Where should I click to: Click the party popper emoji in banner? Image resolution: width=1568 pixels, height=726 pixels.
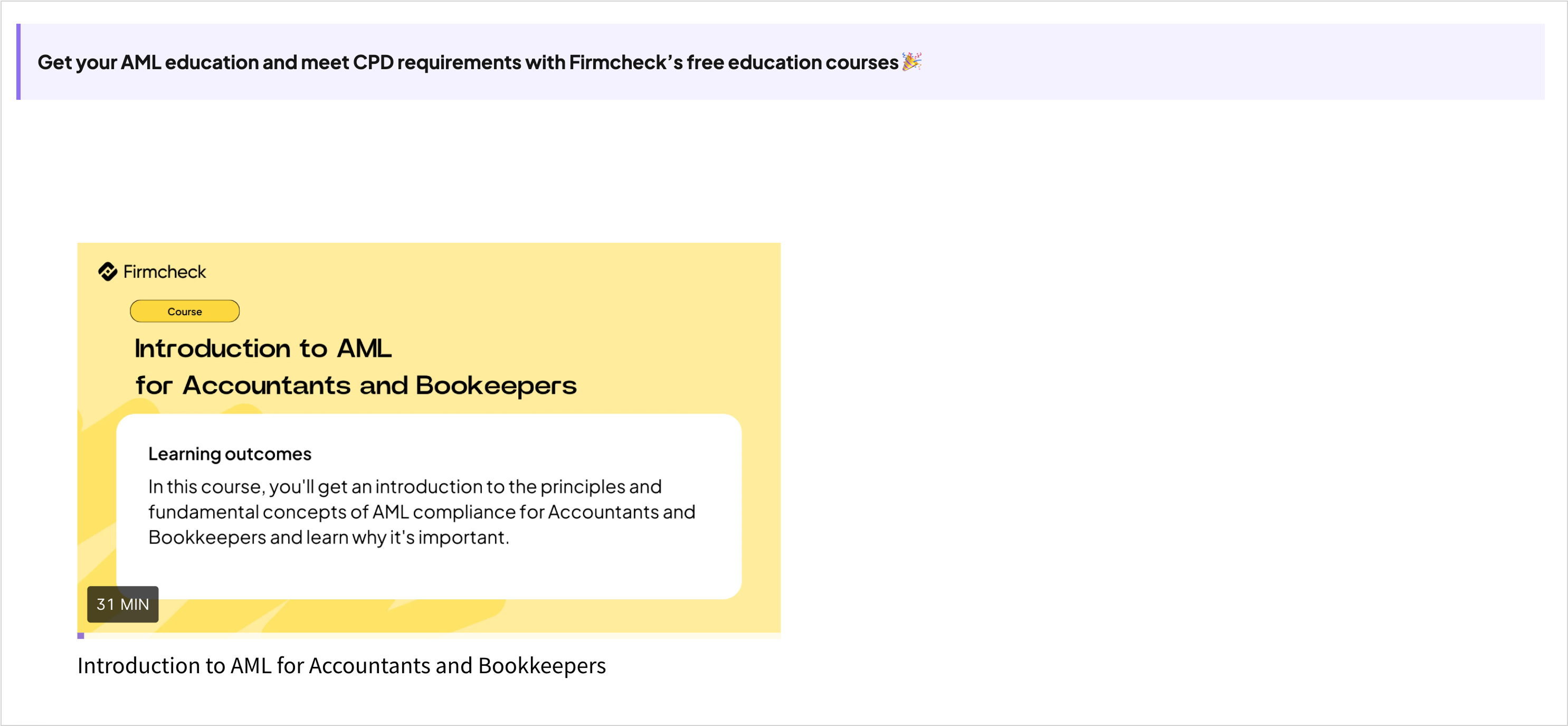[x=911, y=62]
